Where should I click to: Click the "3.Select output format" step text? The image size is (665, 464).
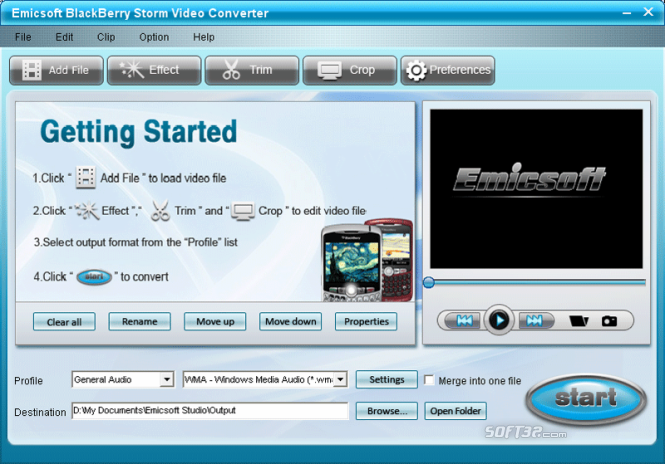point(136,242)
